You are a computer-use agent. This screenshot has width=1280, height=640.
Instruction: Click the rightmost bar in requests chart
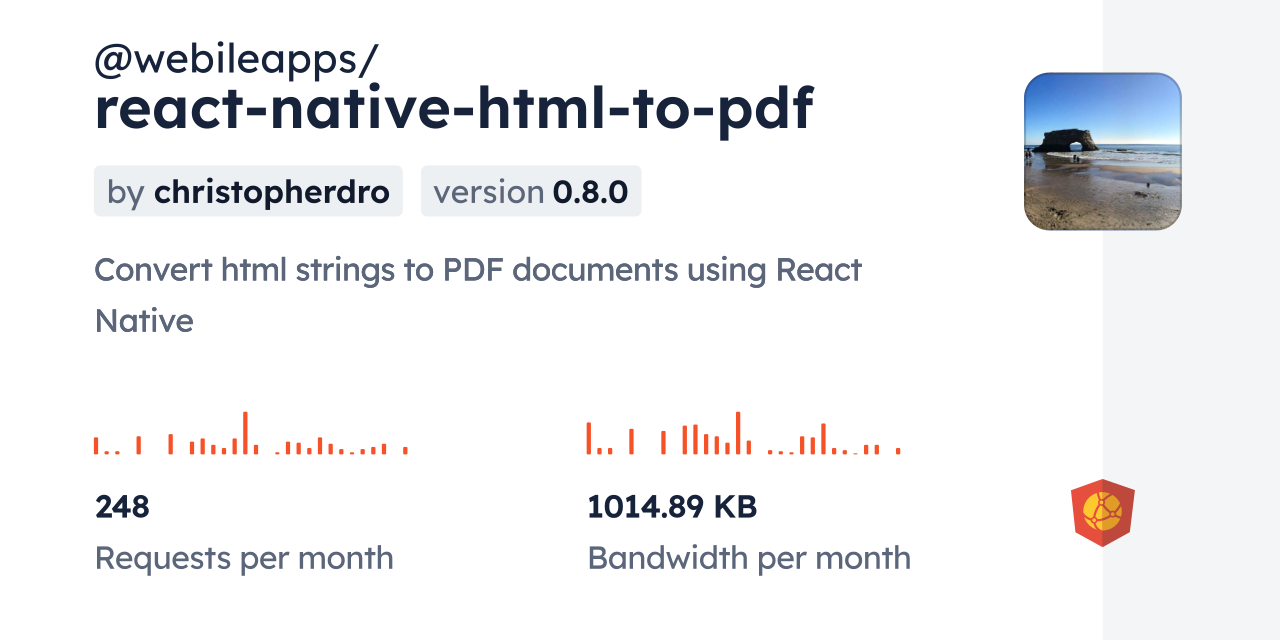click(x=405, y=450)
